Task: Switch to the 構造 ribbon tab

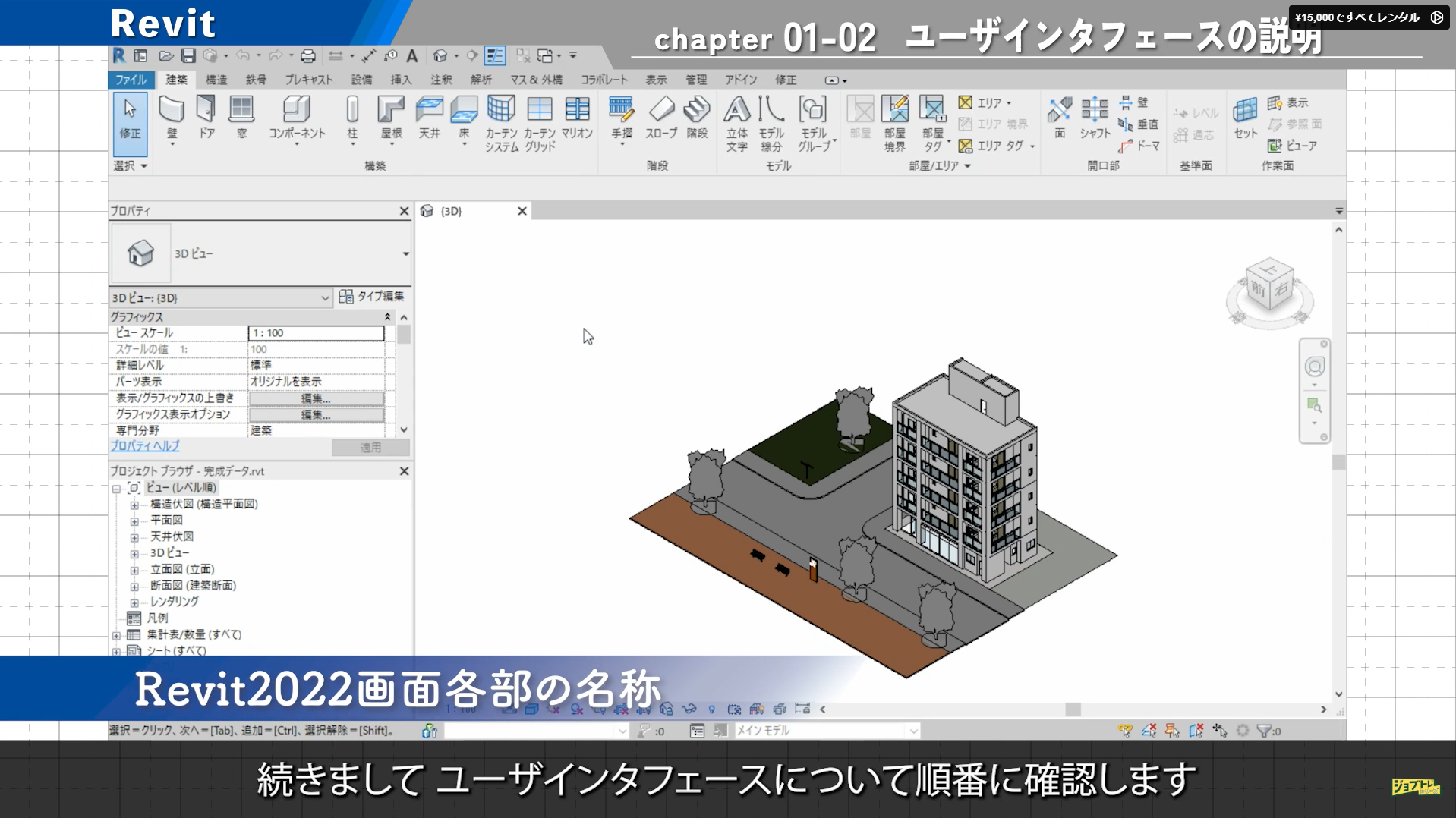Action: point(216,80)
